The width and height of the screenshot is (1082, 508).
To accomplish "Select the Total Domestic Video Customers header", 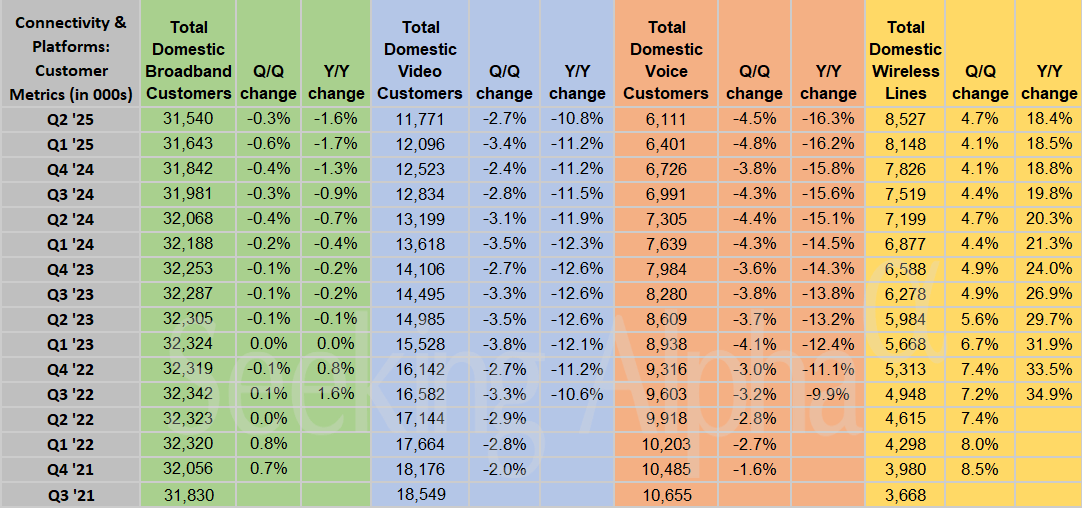I will coord(420,60).
